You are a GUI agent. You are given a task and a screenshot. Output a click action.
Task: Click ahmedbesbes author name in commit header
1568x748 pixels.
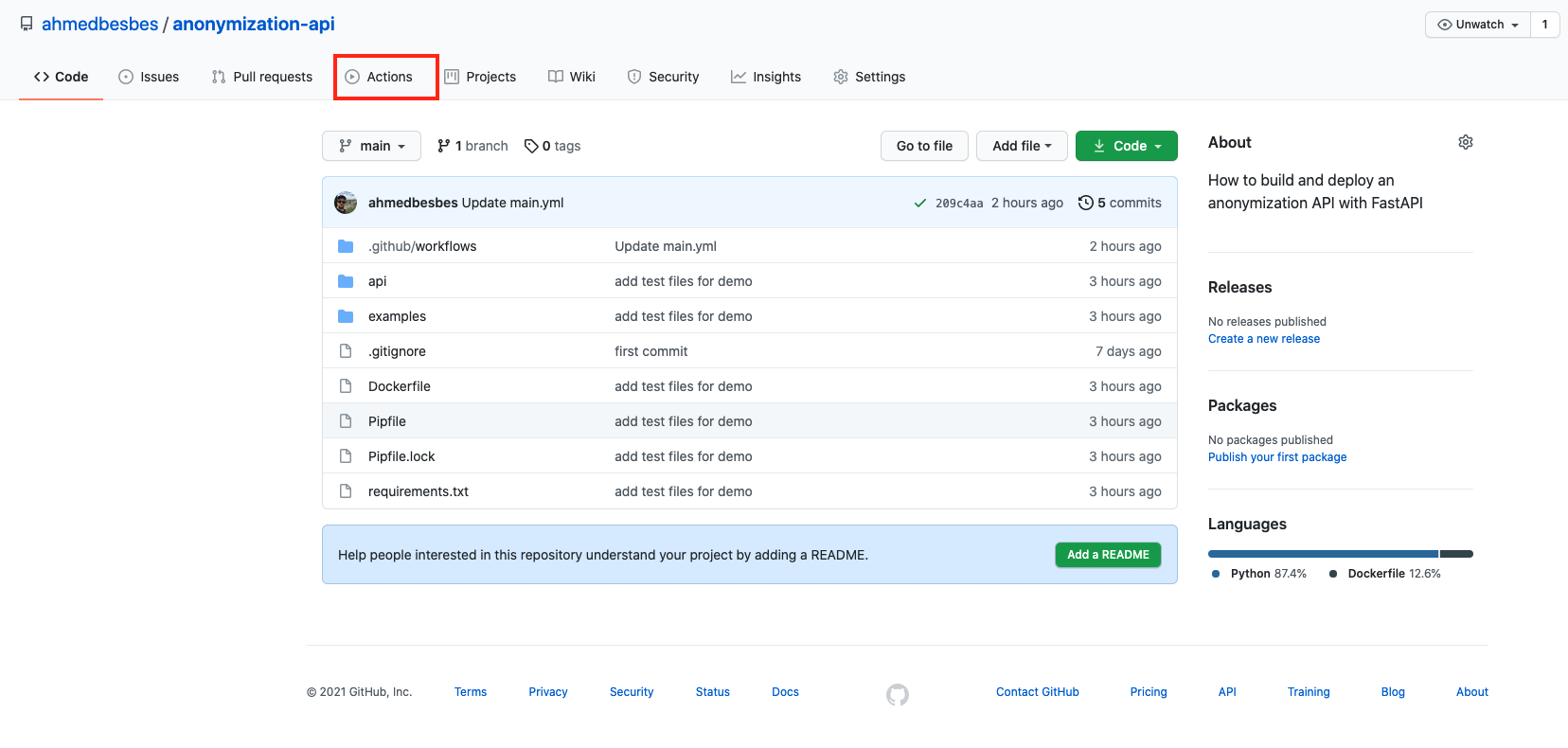click(x=413, y=203)
